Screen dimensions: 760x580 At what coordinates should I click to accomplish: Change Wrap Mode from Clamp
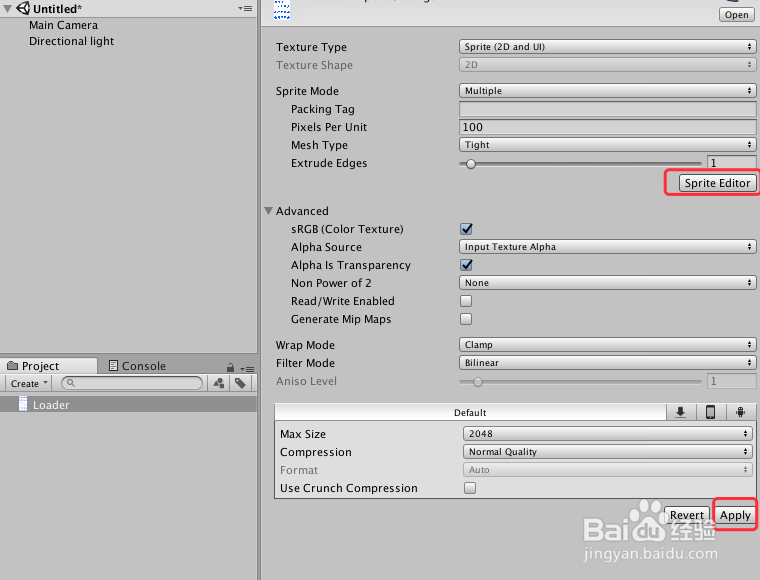coord(607,345)
